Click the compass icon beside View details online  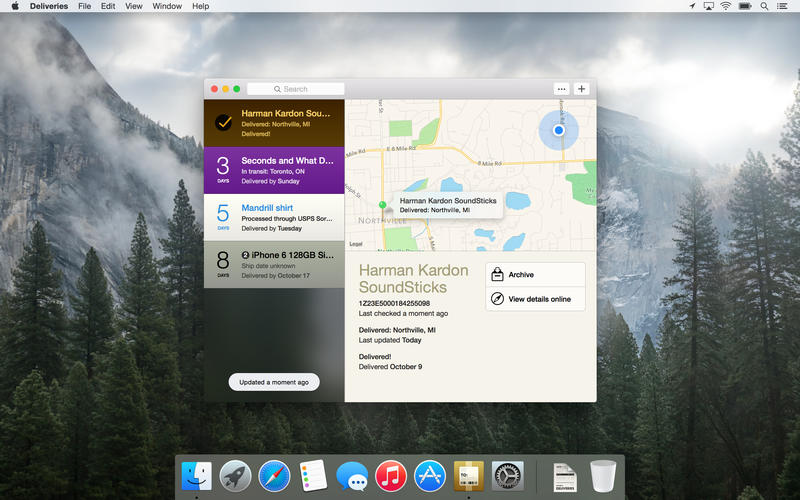(497, 299)
